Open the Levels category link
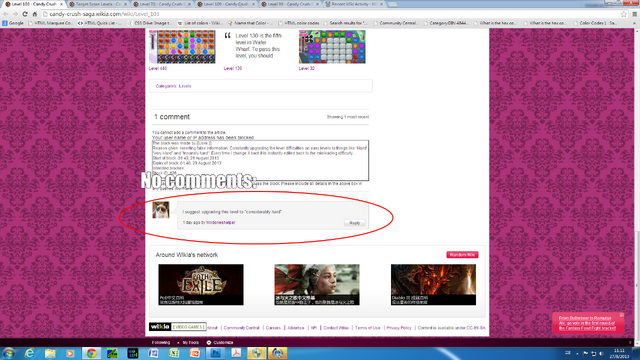 click(185, 86)
